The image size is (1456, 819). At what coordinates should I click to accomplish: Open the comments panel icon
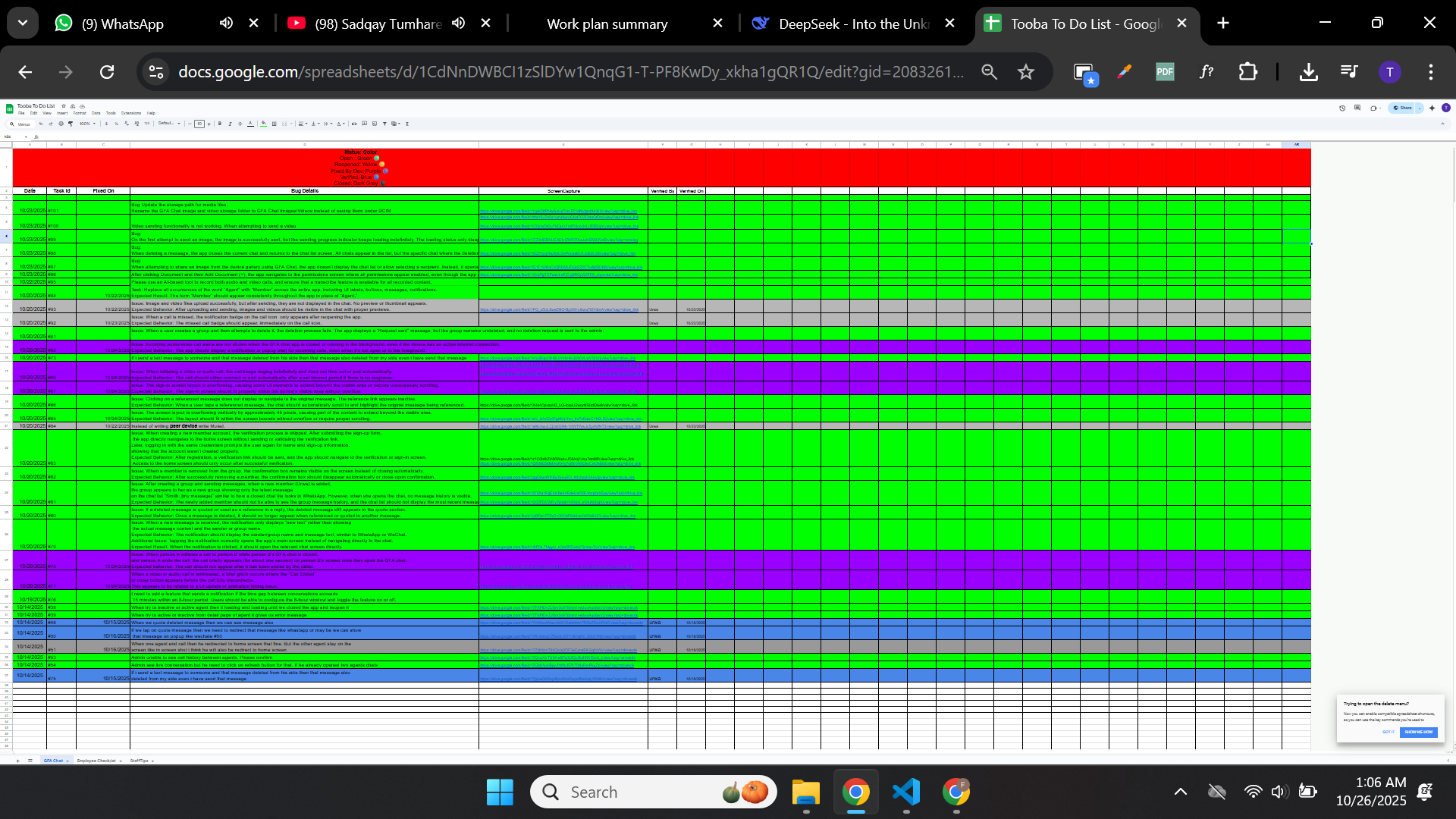pos(1357,108)
